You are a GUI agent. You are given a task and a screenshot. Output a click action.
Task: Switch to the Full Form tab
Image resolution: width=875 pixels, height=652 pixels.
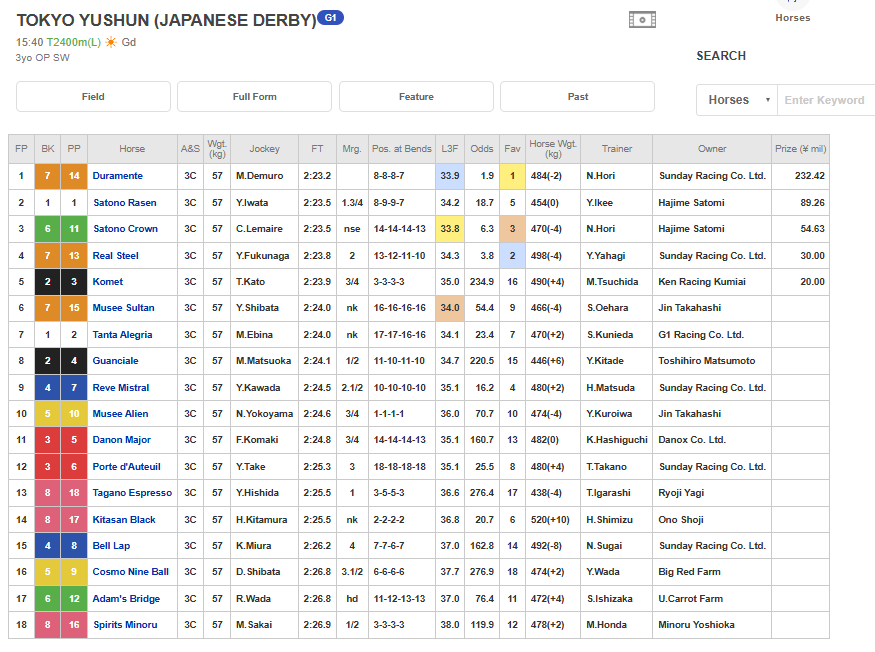coord(254,97)
